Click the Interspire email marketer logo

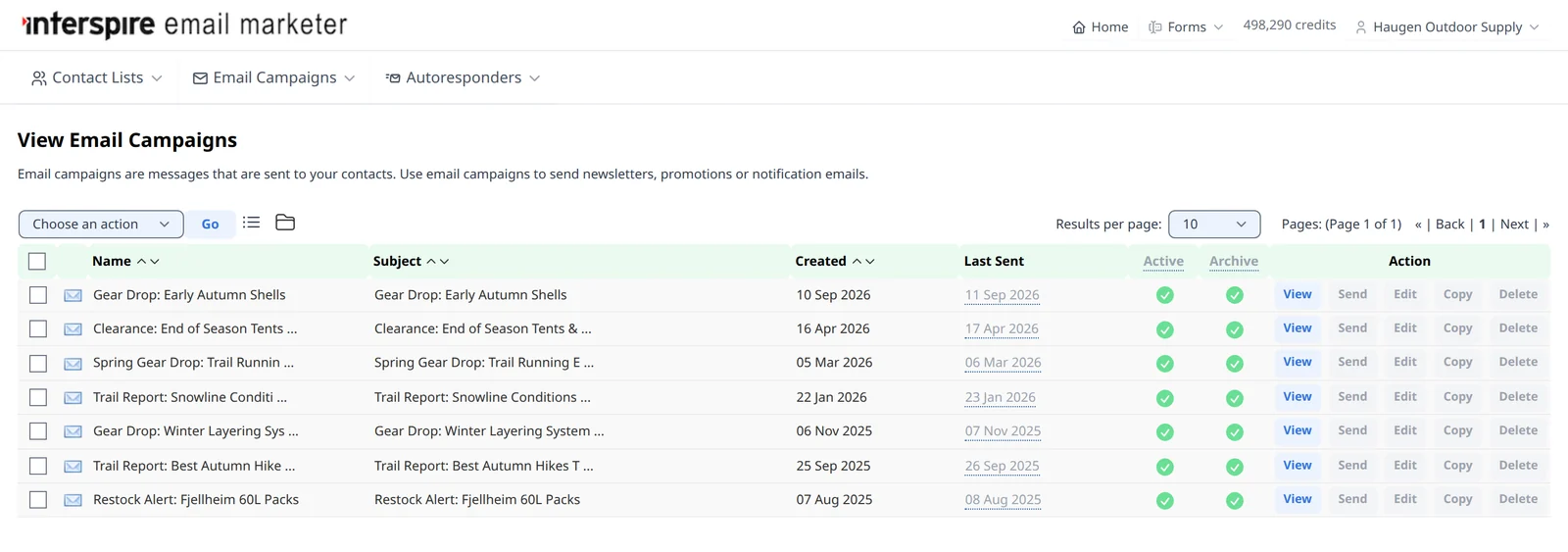[x=184, y=25]
